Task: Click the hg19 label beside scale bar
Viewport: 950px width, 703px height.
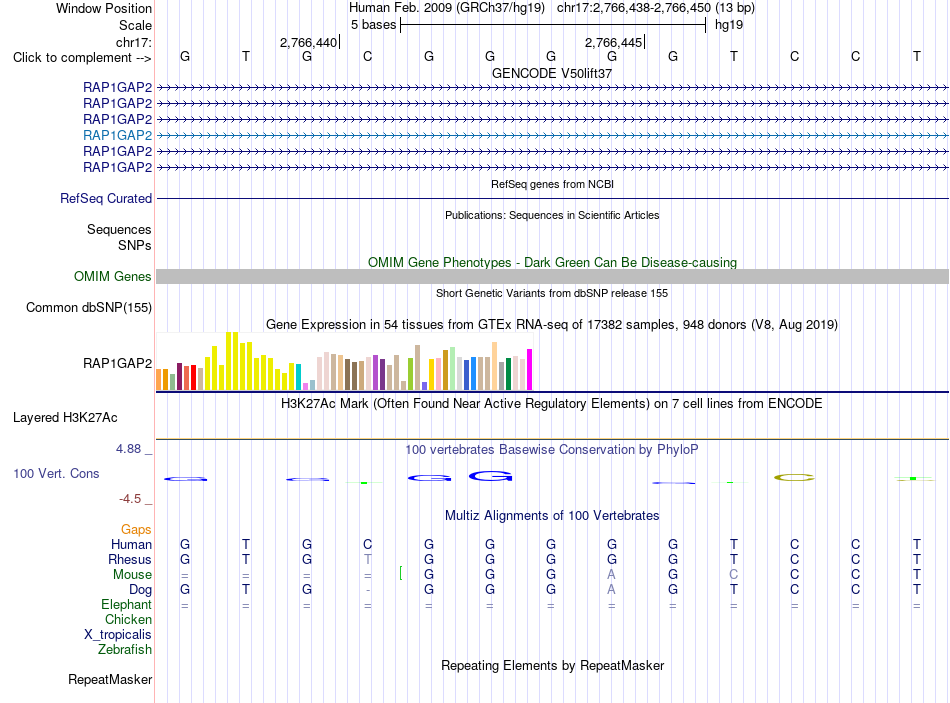Action: (729, 25)
